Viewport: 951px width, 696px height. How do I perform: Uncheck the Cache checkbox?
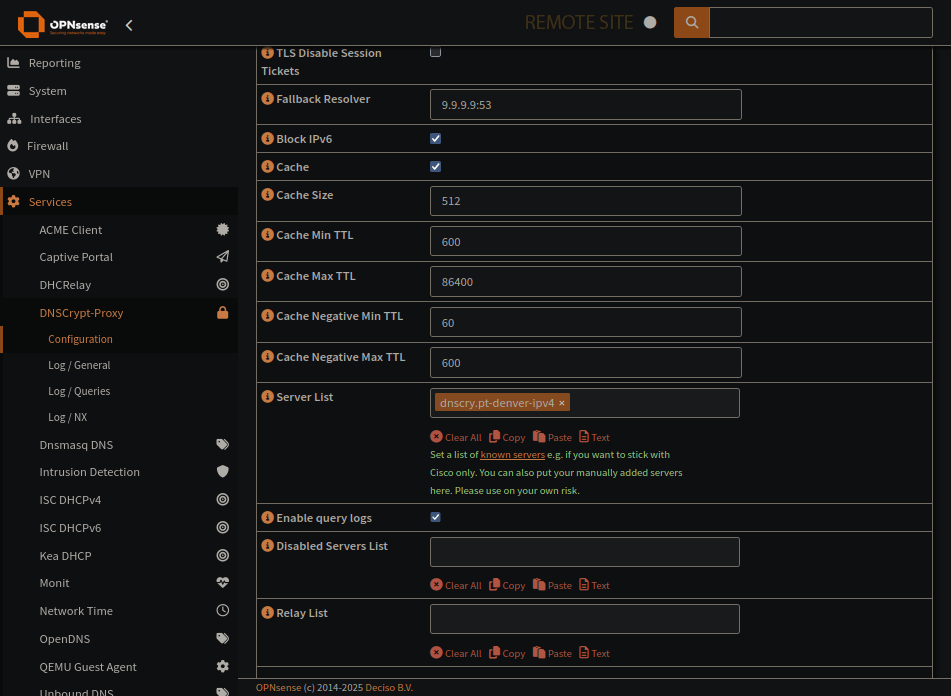tap(435, 167)
